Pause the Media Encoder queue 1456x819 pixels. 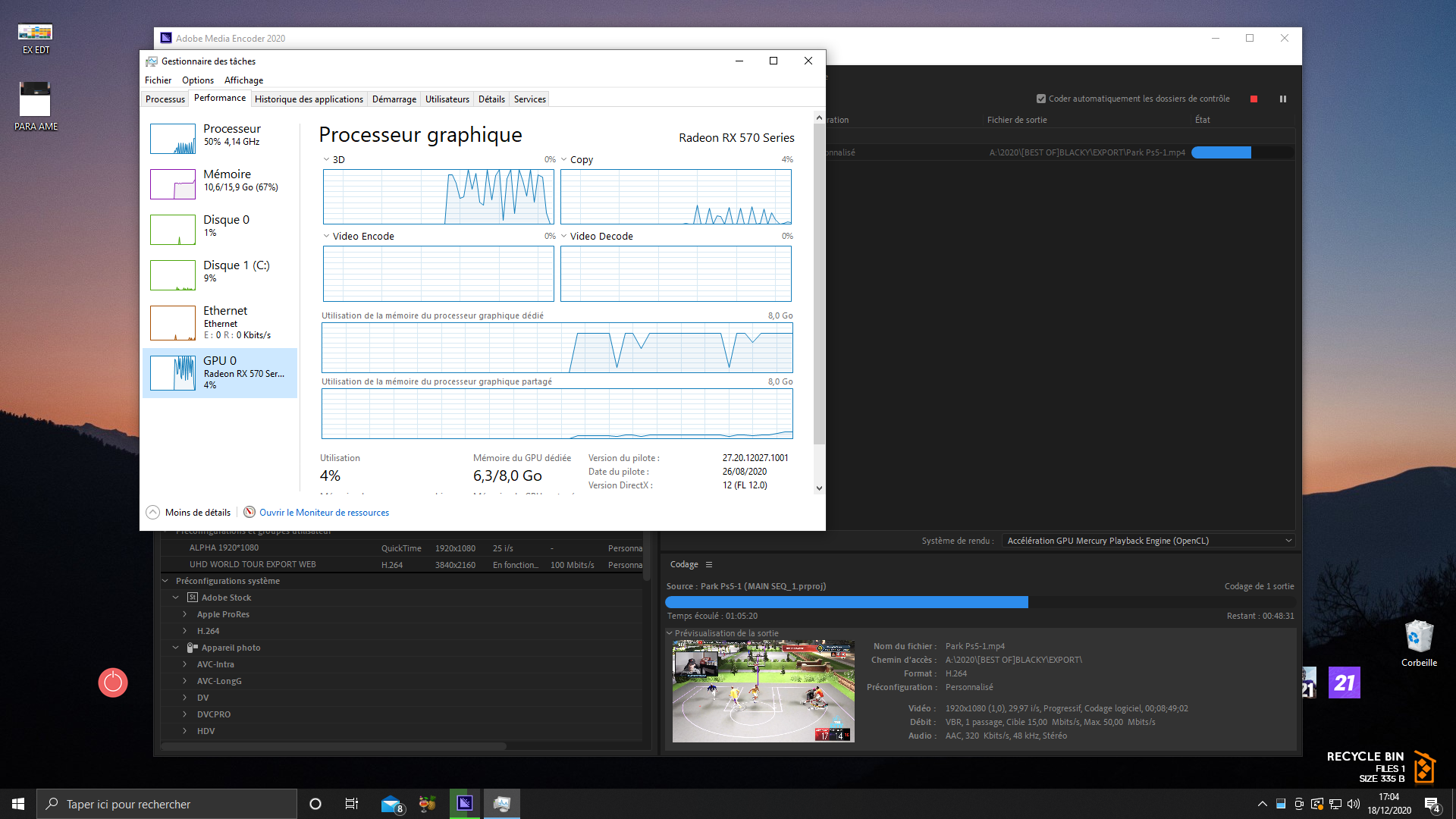(x=1283, y=99)
